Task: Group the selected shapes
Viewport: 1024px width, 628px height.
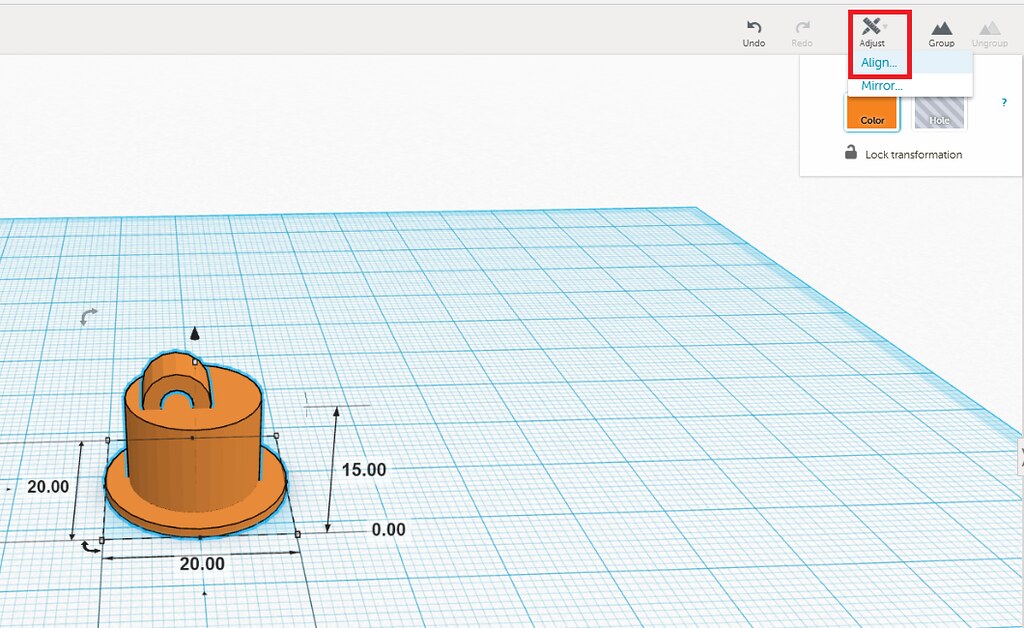Action: coord(941,33)
